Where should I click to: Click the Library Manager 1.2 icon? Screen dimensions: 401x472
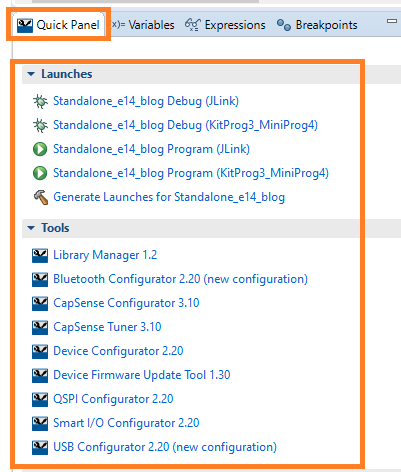(40, 256)
